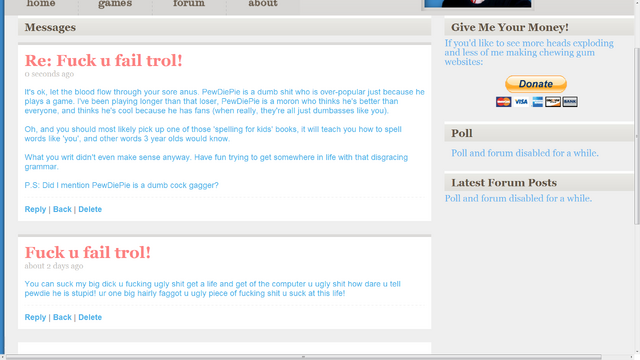Open the forum navigation tab
This screenshot has width=640, height=360.
tap(189, 4)
